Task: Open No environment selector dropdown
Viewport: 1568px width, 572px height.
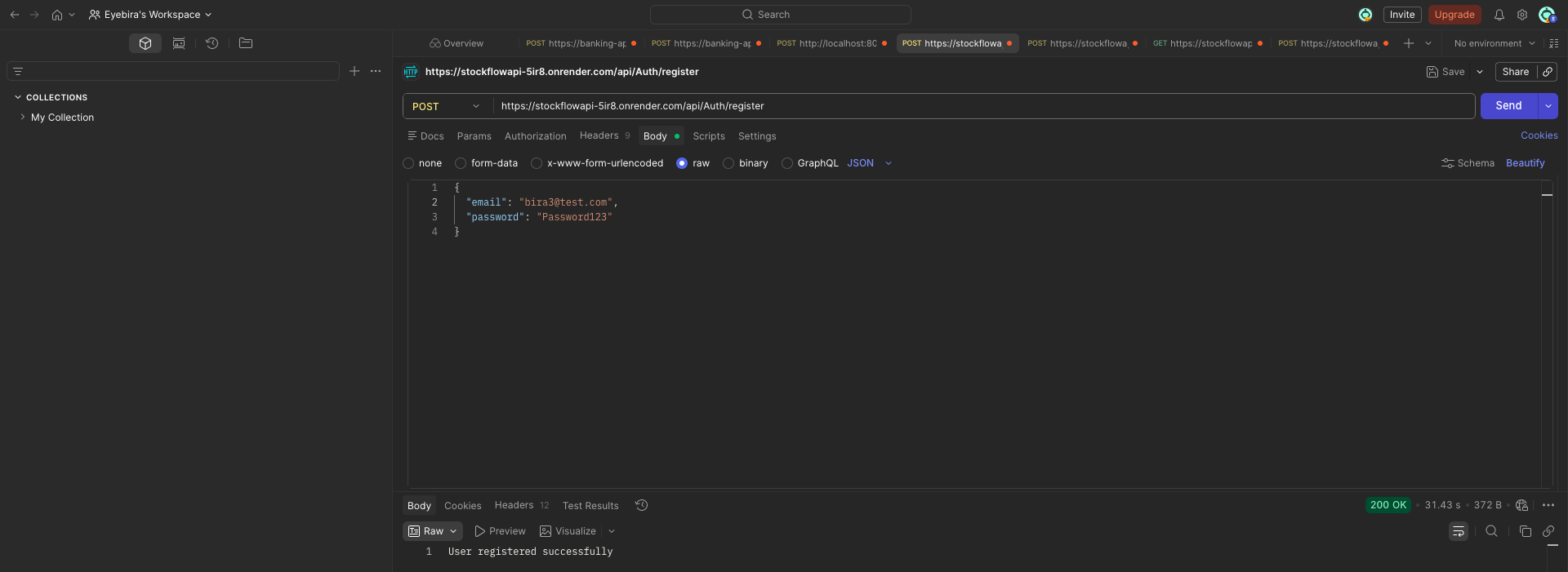Action: pos(1494,43)
